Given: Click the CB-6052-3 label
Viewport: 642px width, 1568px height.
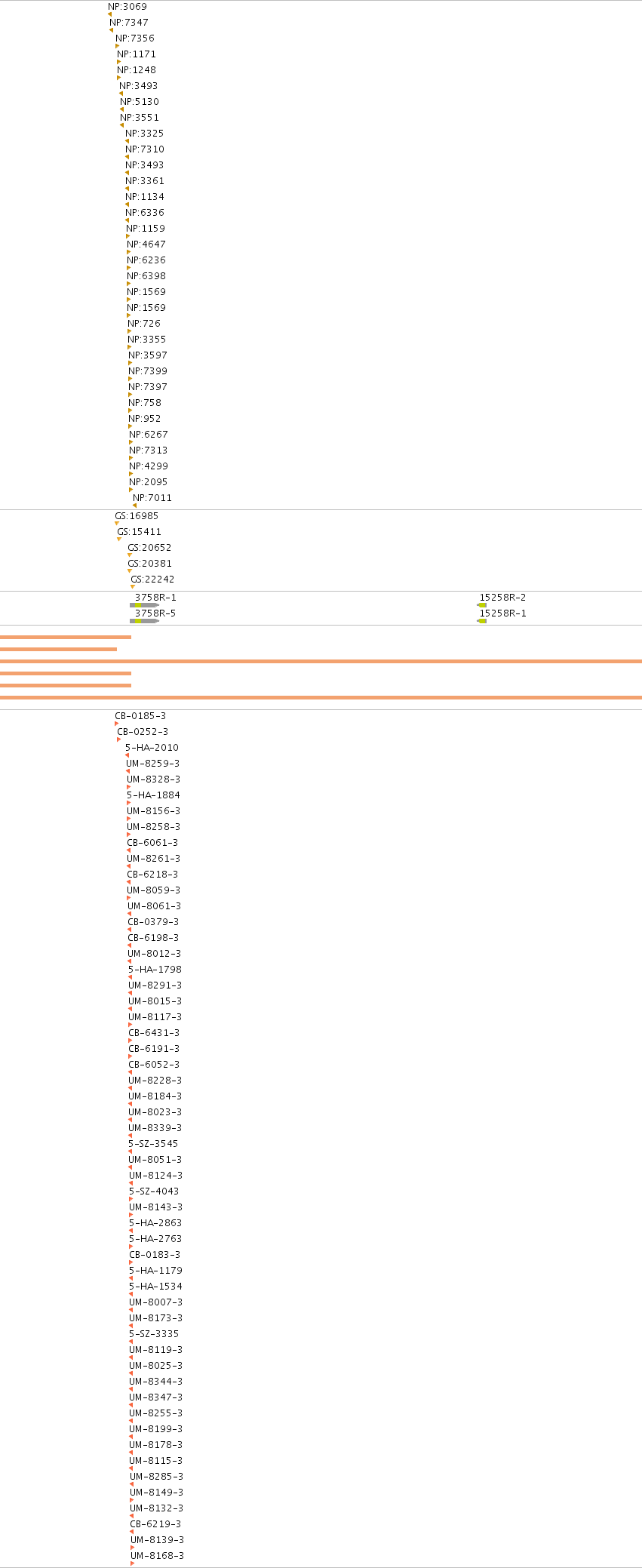Looking at the screenshot, I should [x=154, y=1065].
